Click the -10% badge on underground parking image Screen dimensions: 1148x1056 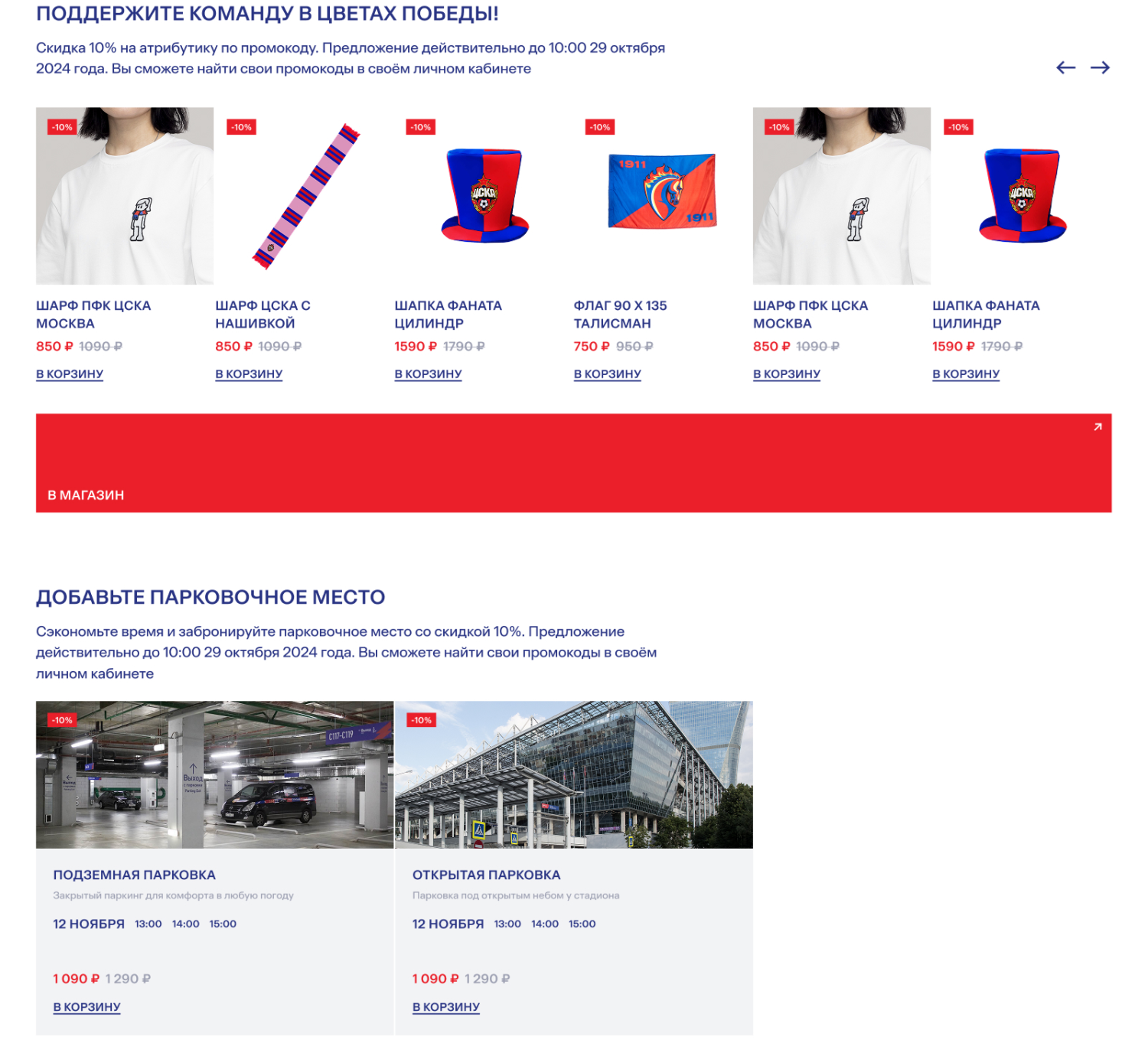point(62,720)
